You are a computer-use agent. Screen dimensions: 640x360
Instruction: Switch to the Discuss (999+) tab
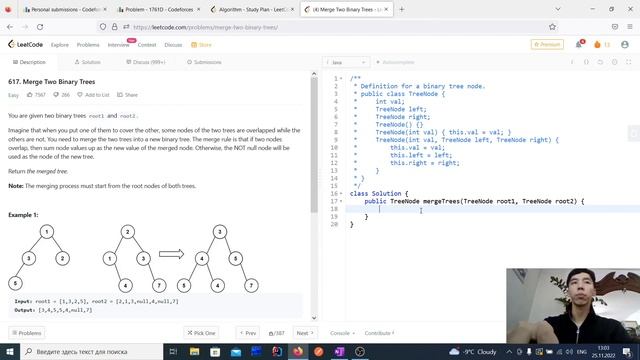point(146,62)
